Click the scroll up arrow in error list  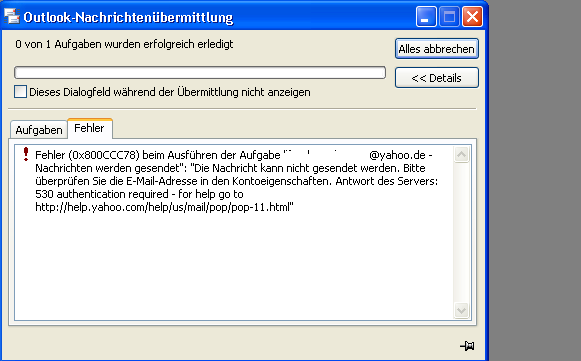461,155
